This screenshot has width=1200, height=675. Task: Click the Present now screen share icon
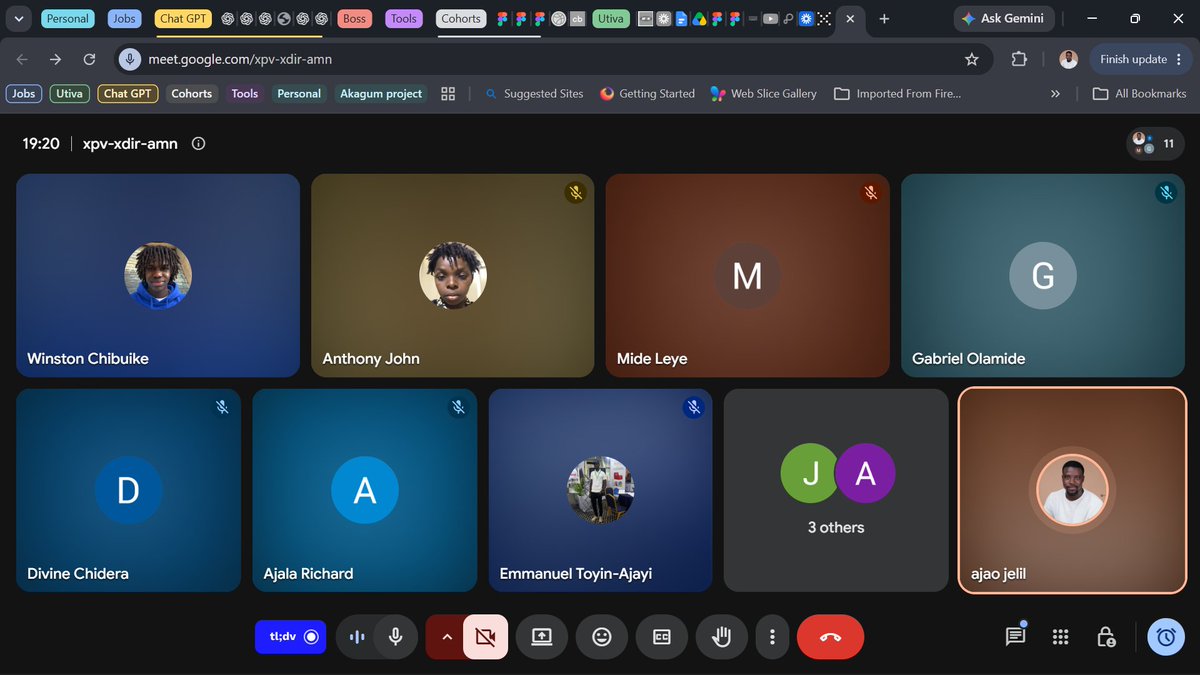coord(542,636)
